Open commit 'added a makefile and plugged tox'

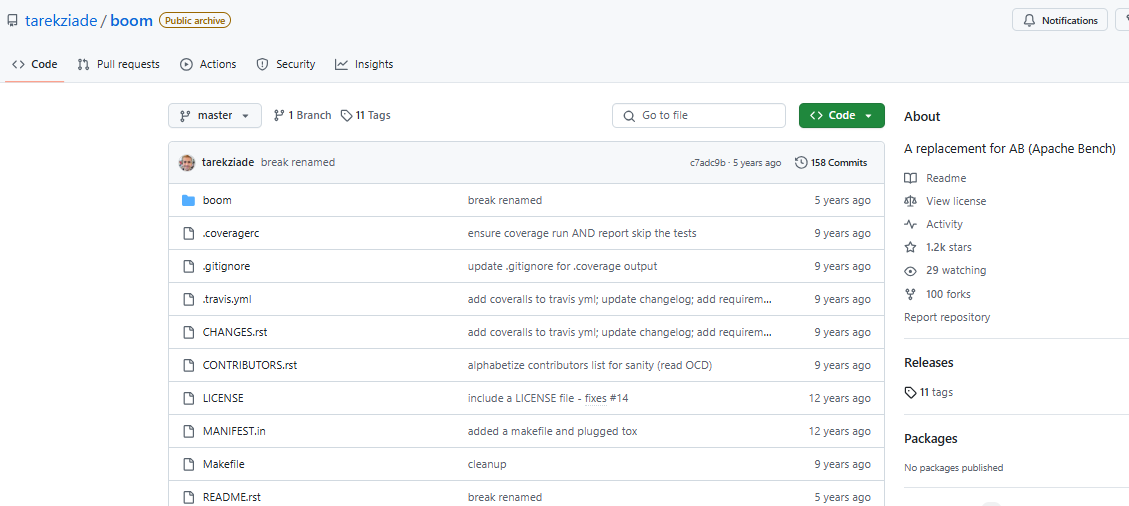pyautogui.click(x=552, y=431)
